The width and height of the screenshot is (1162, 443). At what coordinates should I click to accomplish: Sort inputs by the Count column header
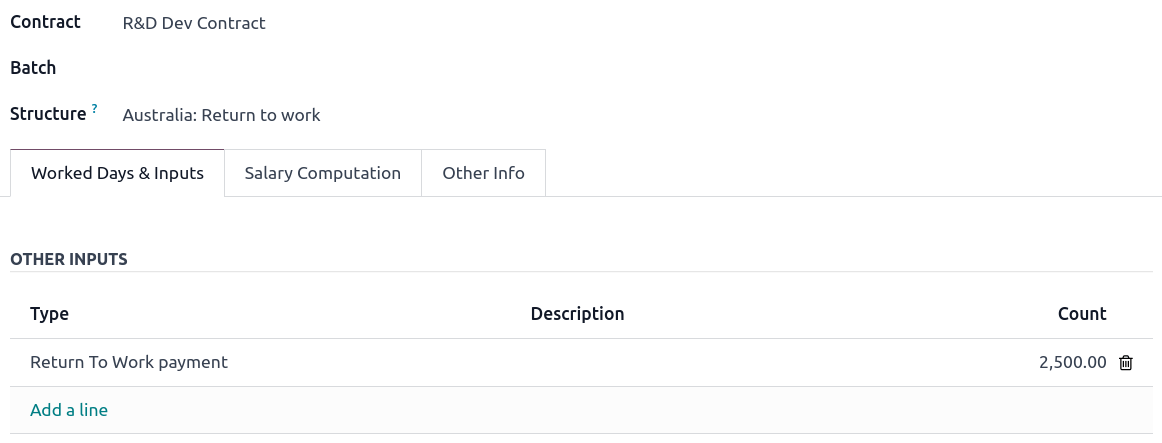click(x=1082, y=314)
